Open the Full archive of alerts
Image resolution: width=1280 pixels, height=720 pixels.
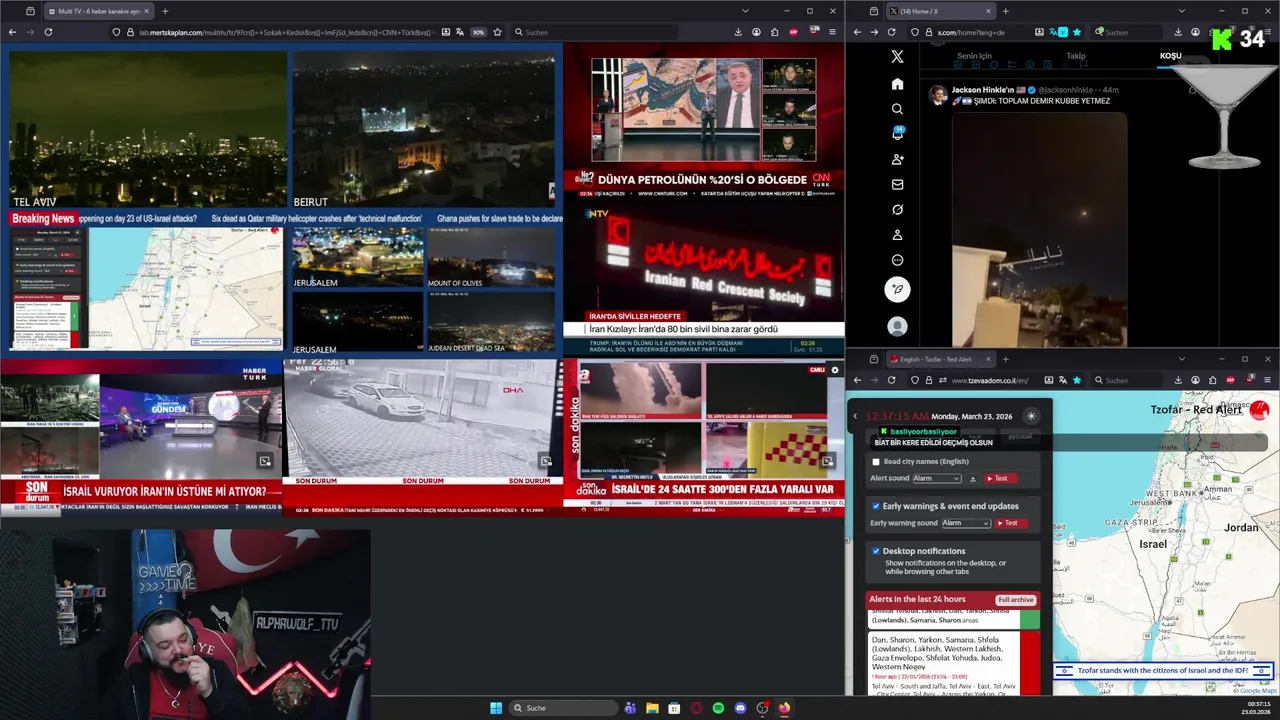[x=1015, y=600]
